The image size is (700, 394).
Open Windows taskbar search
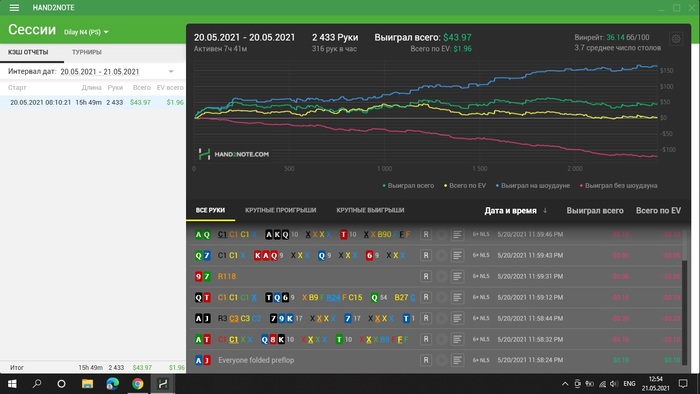[37, 384]
